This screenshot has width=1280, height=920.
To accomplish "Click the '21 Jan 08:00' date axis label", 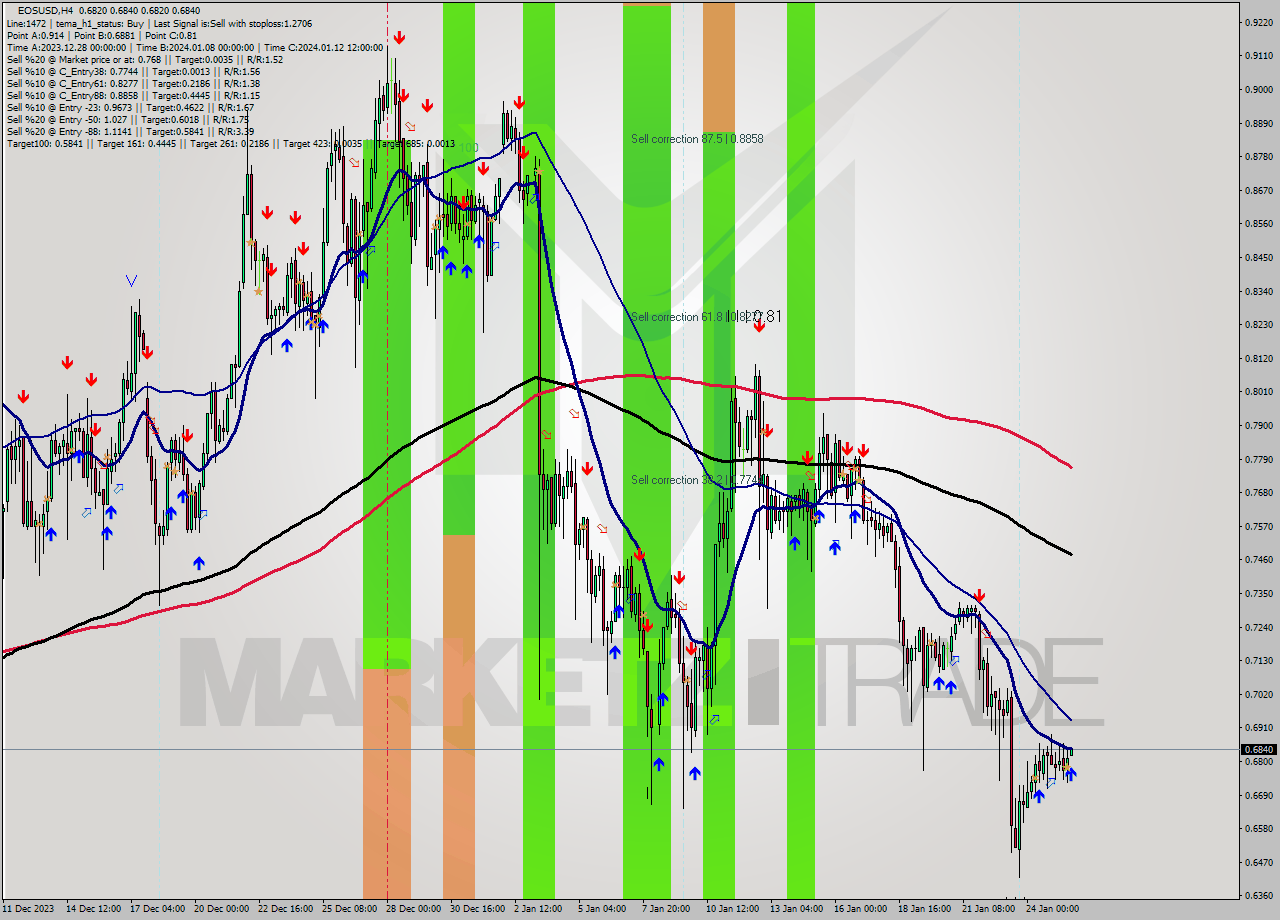I will pyautogui.click(x=988, y=909).
